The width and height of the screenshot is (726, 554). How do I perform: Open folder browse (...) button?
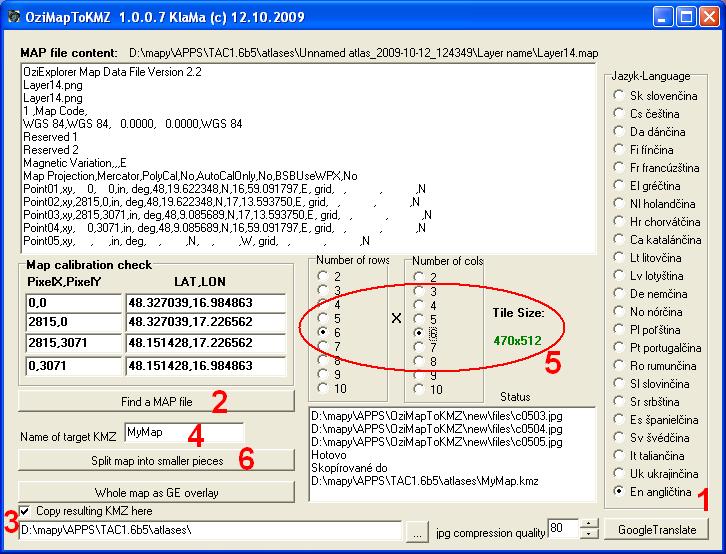click(417, 531)
